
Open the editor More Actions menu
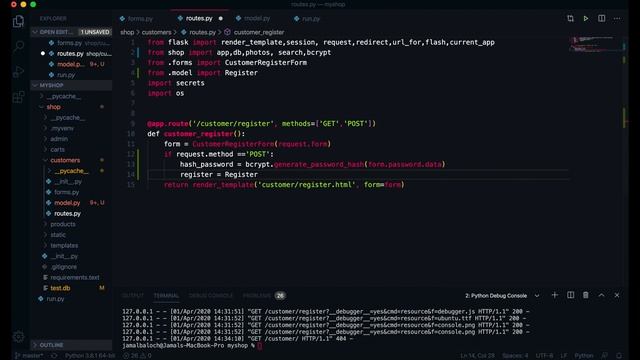(x=617, y=18)
